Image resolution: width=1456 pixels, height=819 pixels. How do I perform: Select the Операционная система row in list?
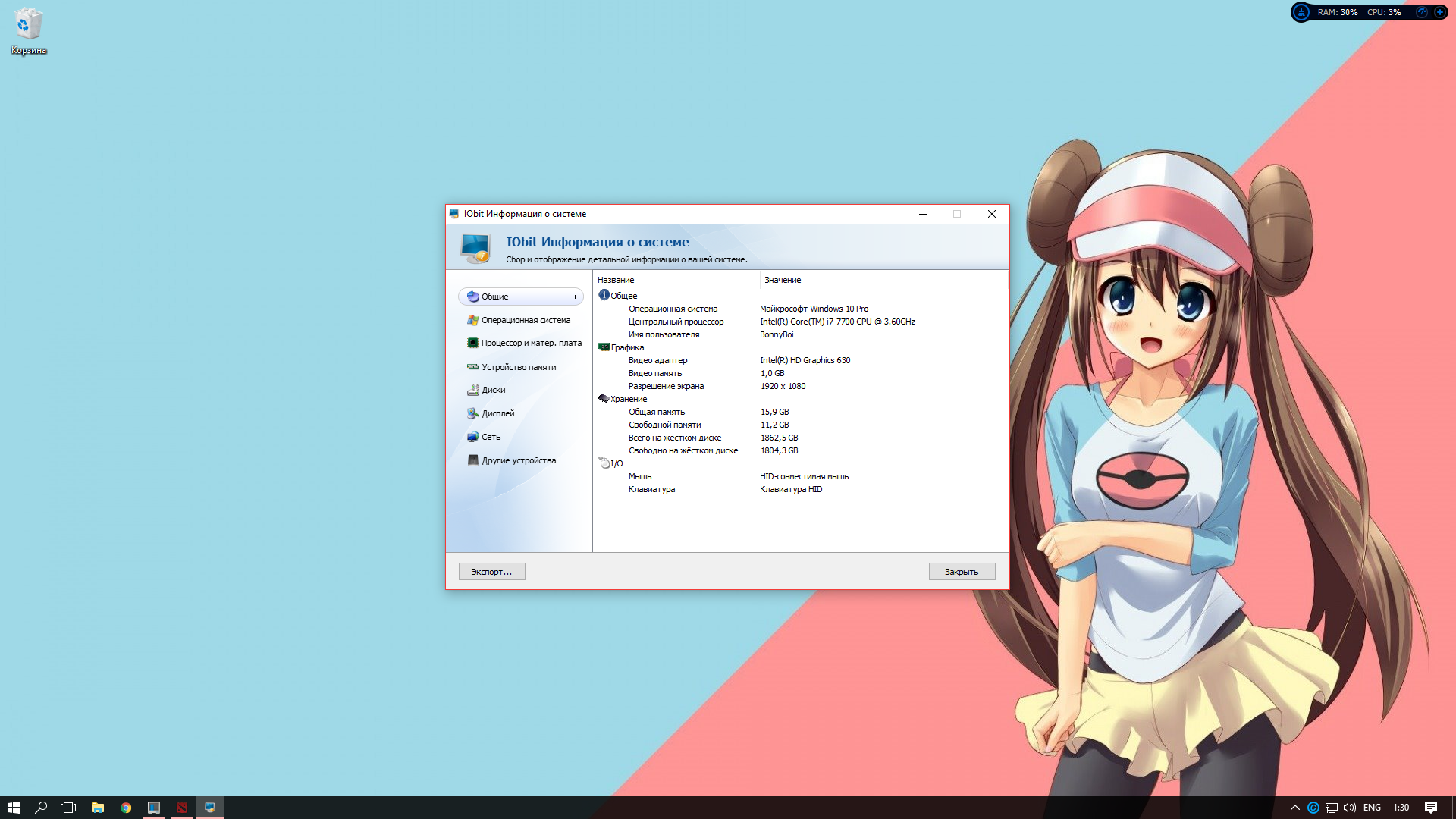801,309
